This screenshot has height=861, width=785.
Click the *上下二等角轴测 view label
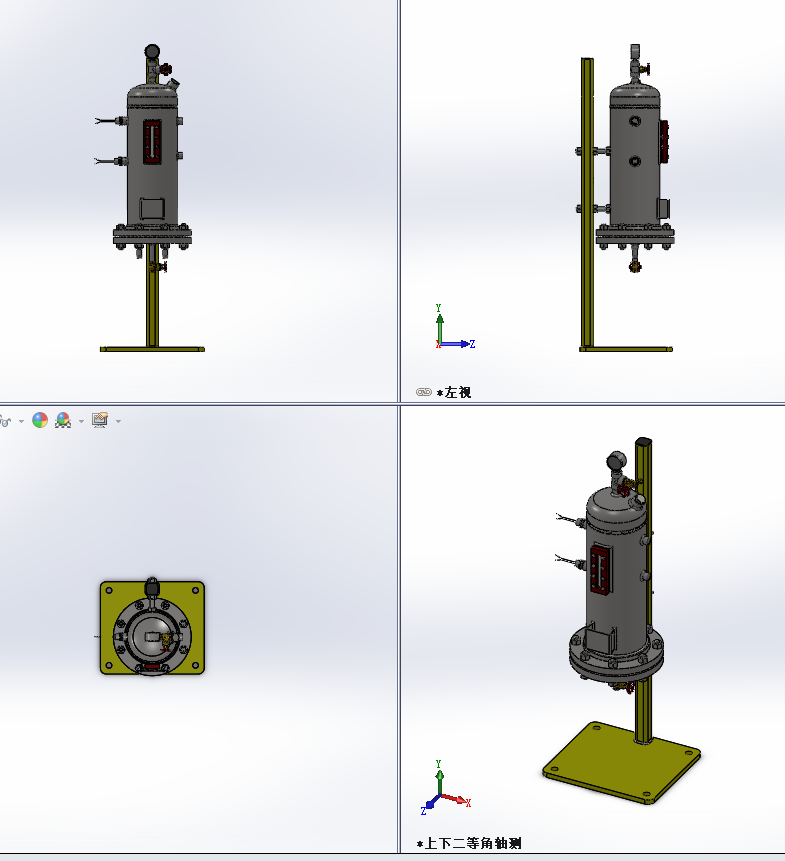point(469,843)
